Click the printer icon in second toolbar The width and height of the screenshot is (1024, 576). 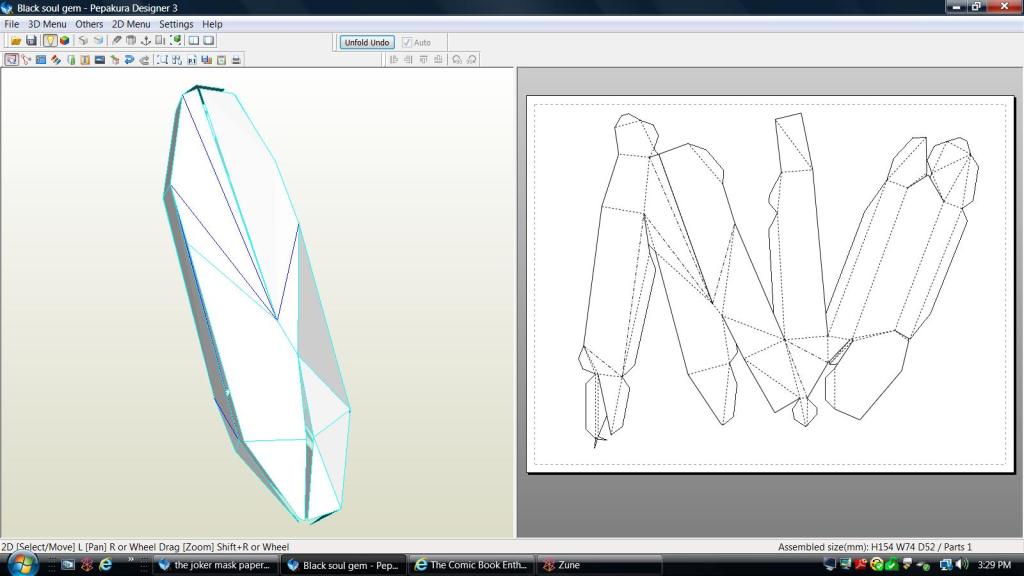pos(236,60)
